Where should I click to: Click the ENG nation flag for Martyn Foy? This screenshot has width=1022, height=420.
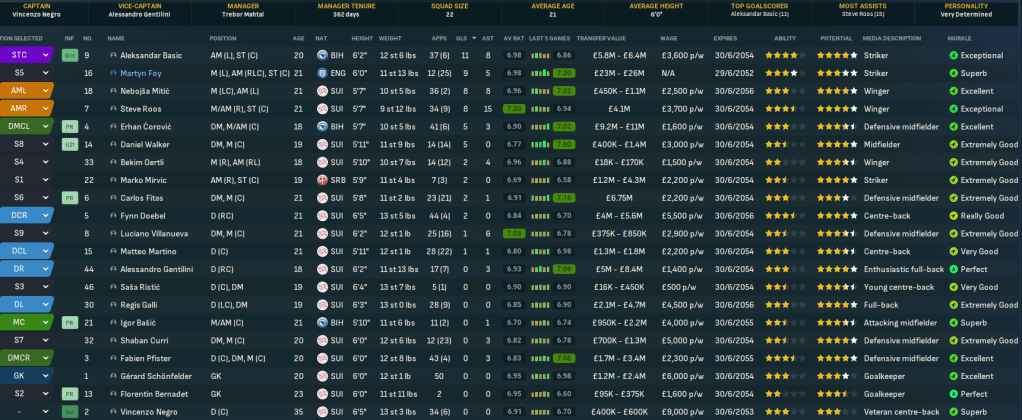click(322, 74)
